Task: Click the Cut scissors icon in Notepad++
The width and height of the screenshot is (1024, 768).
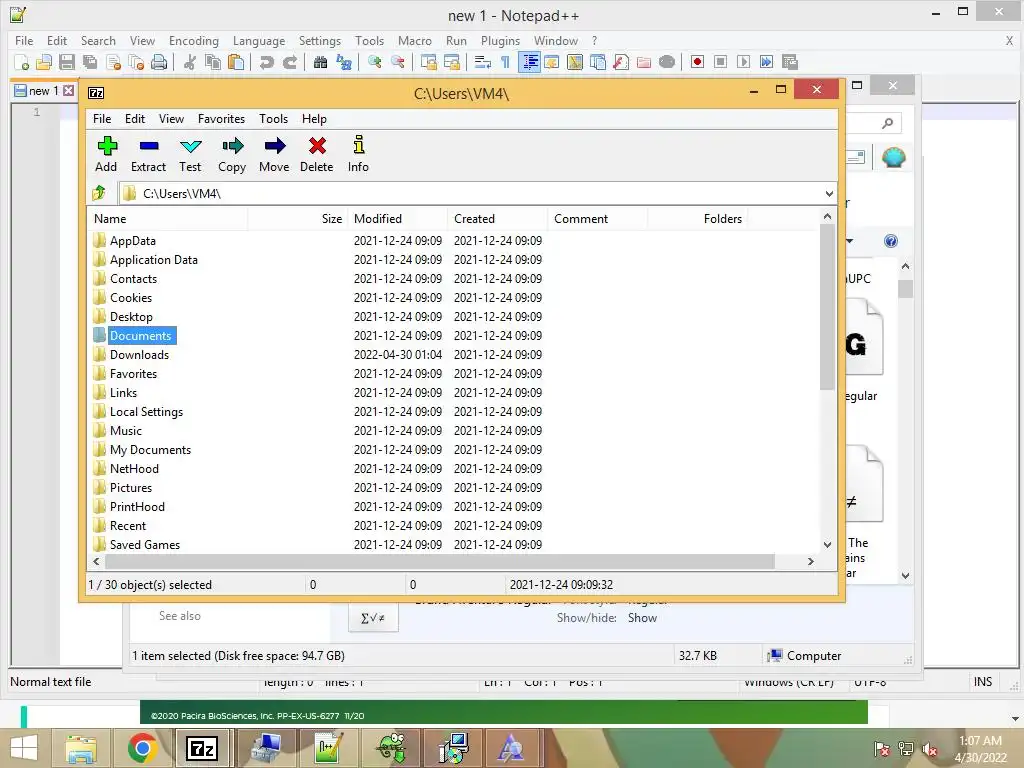Action: [x=190, y=62]
